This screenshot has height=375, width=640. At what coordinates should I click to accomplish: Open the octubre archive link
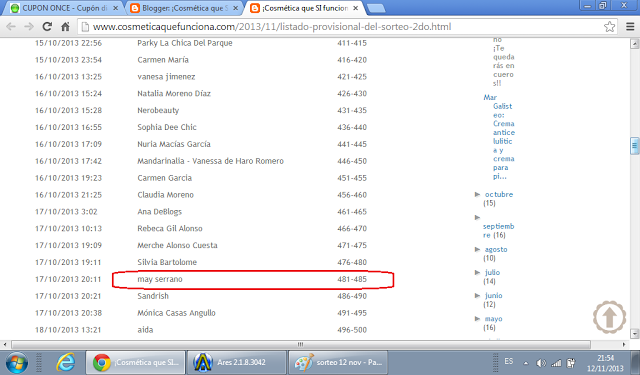(x=499, y=195)
